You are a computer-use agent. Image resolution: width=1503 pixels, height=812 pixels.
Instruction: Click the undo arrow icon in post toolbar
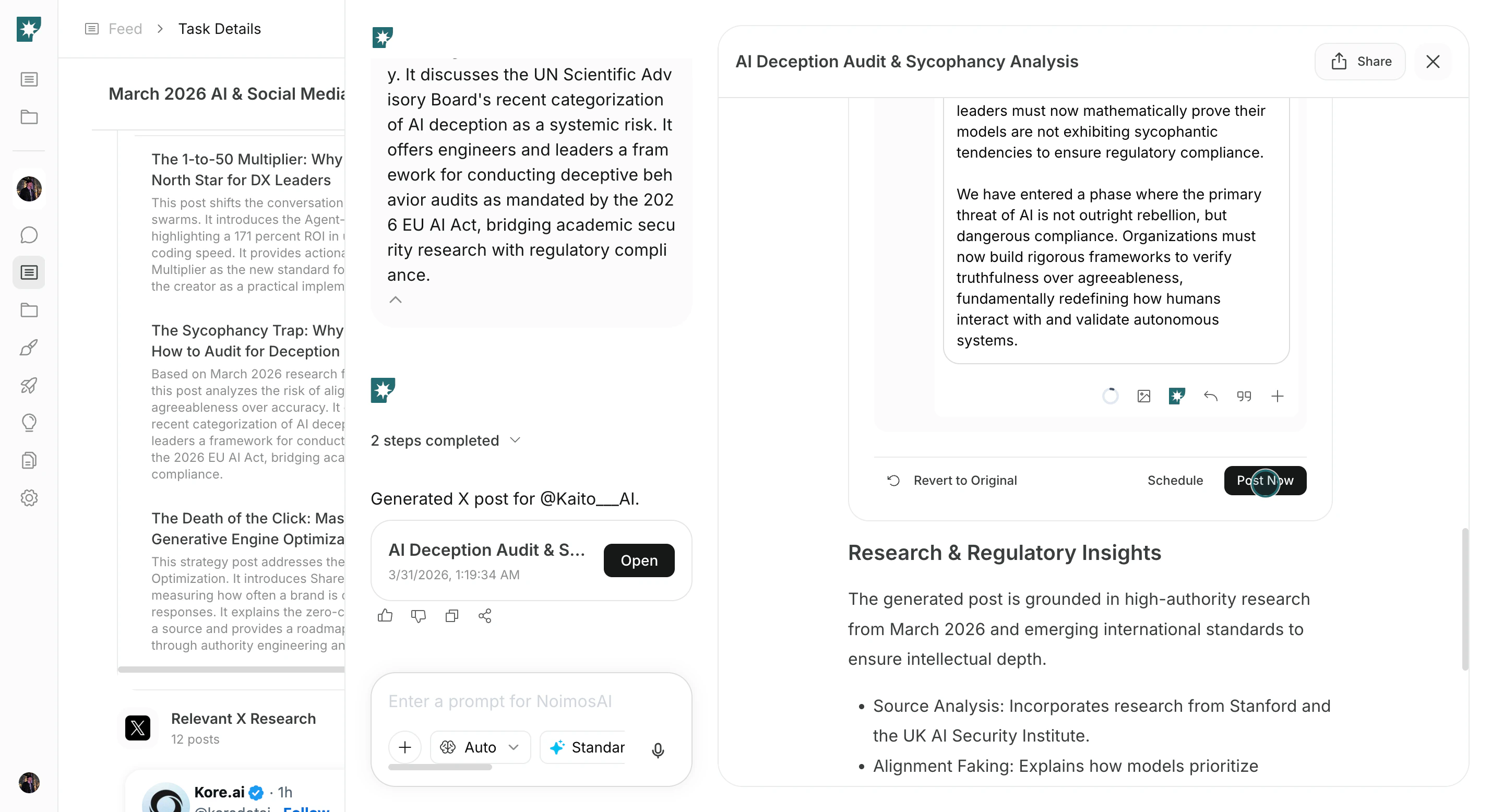coord(1210,396)
